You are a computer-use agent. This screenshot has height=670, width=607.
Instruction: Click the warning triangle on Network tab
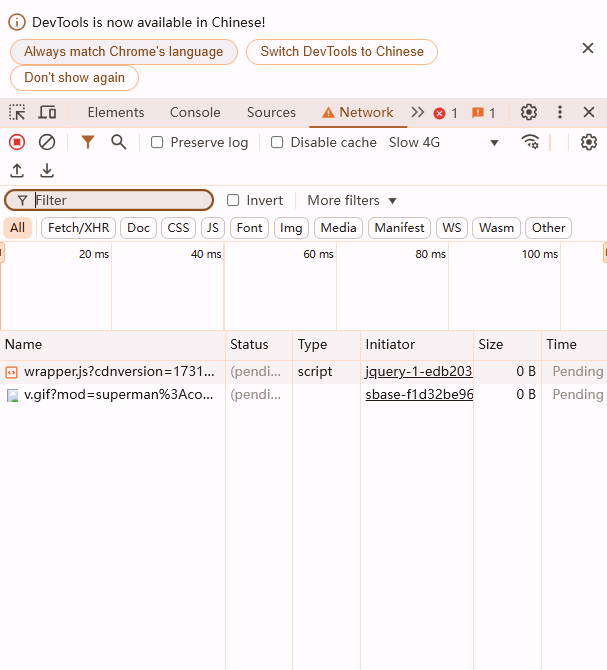pyautogui.click(x=328, y=113)
